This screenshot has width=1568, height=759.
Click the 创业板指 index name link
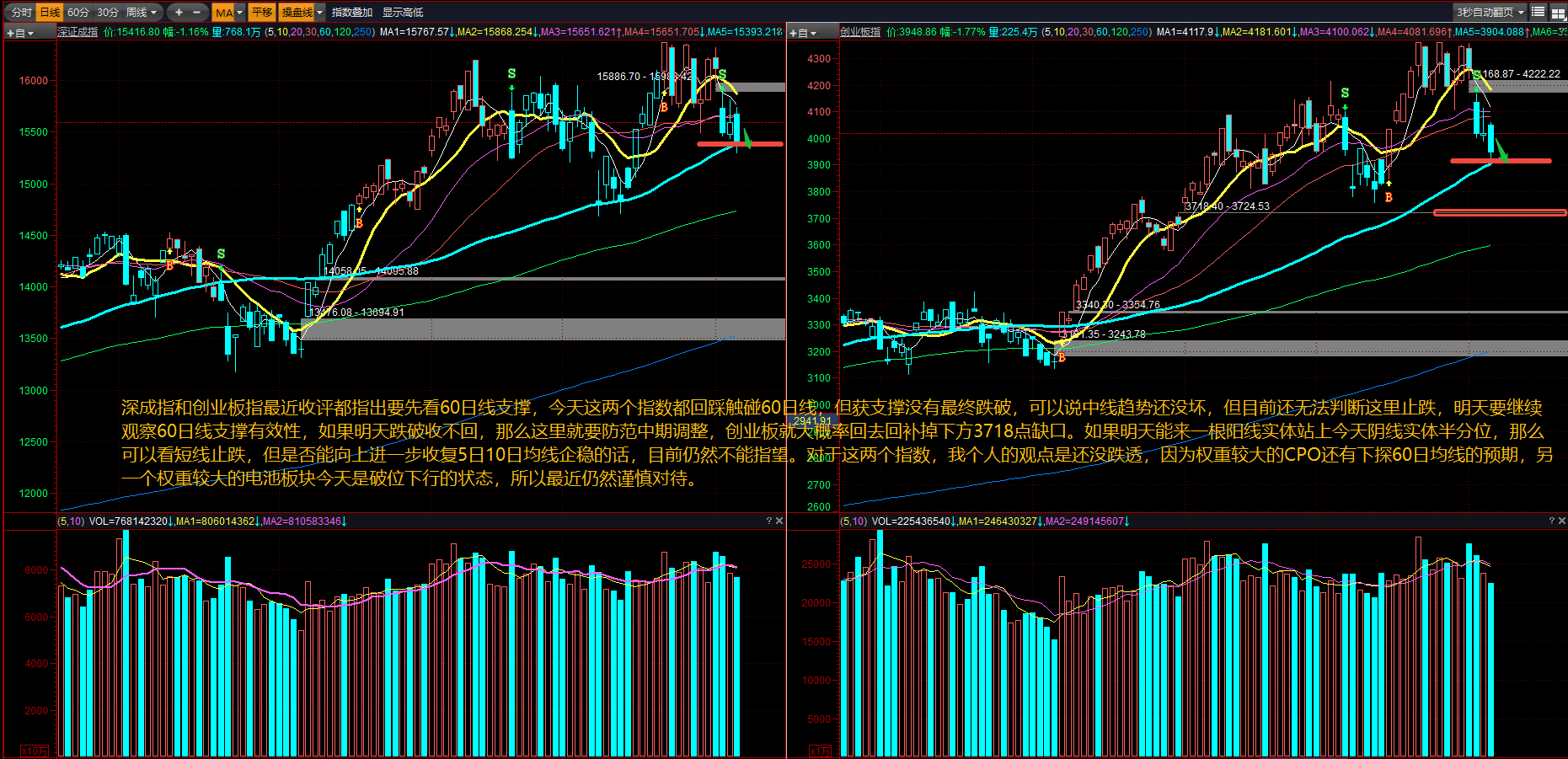(x=860, y=32)
